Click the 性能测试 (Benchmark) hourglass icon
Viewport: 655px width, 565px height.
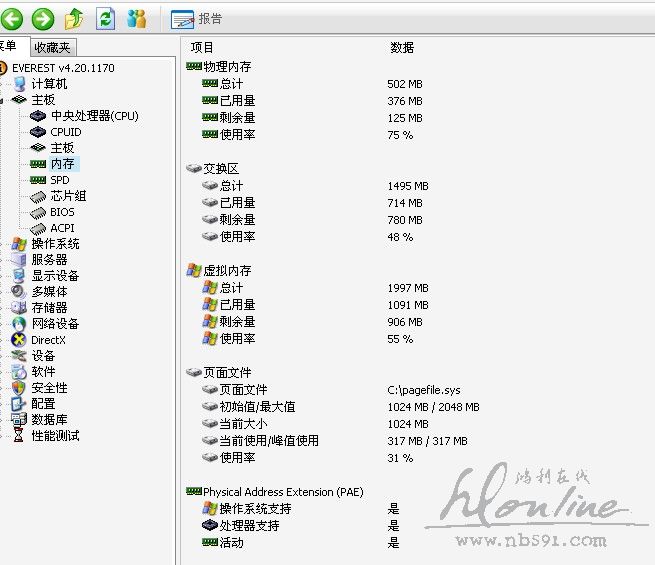(18, 436)
